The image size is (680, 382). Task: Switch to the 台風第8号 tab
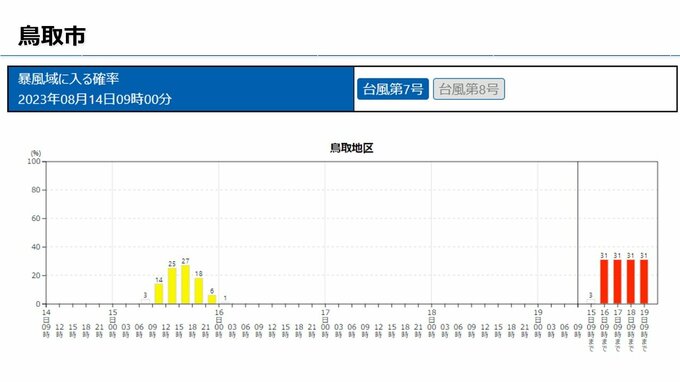pos(469,89)
